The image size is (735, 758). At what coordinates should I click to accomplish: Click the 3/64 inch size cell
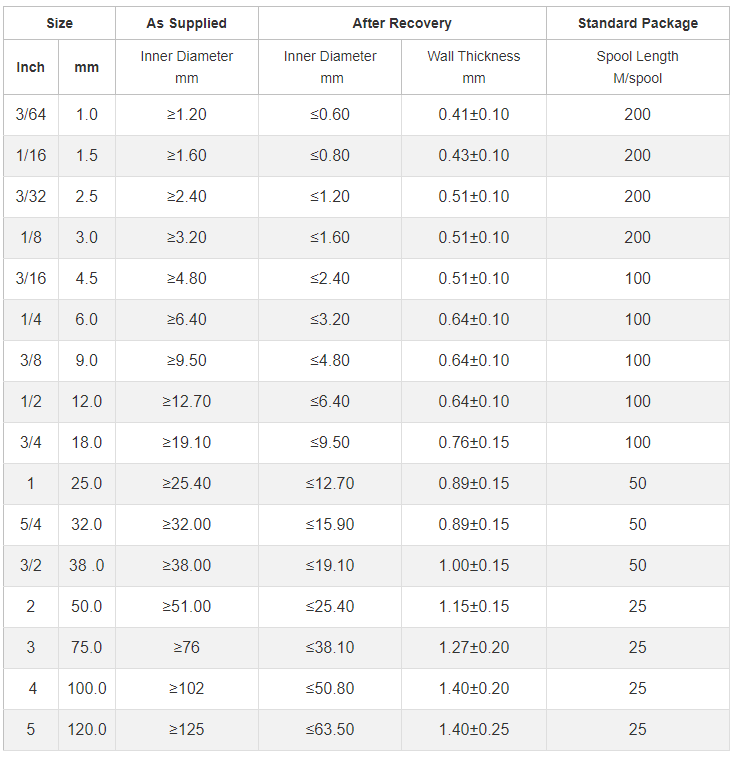[31, 115]
